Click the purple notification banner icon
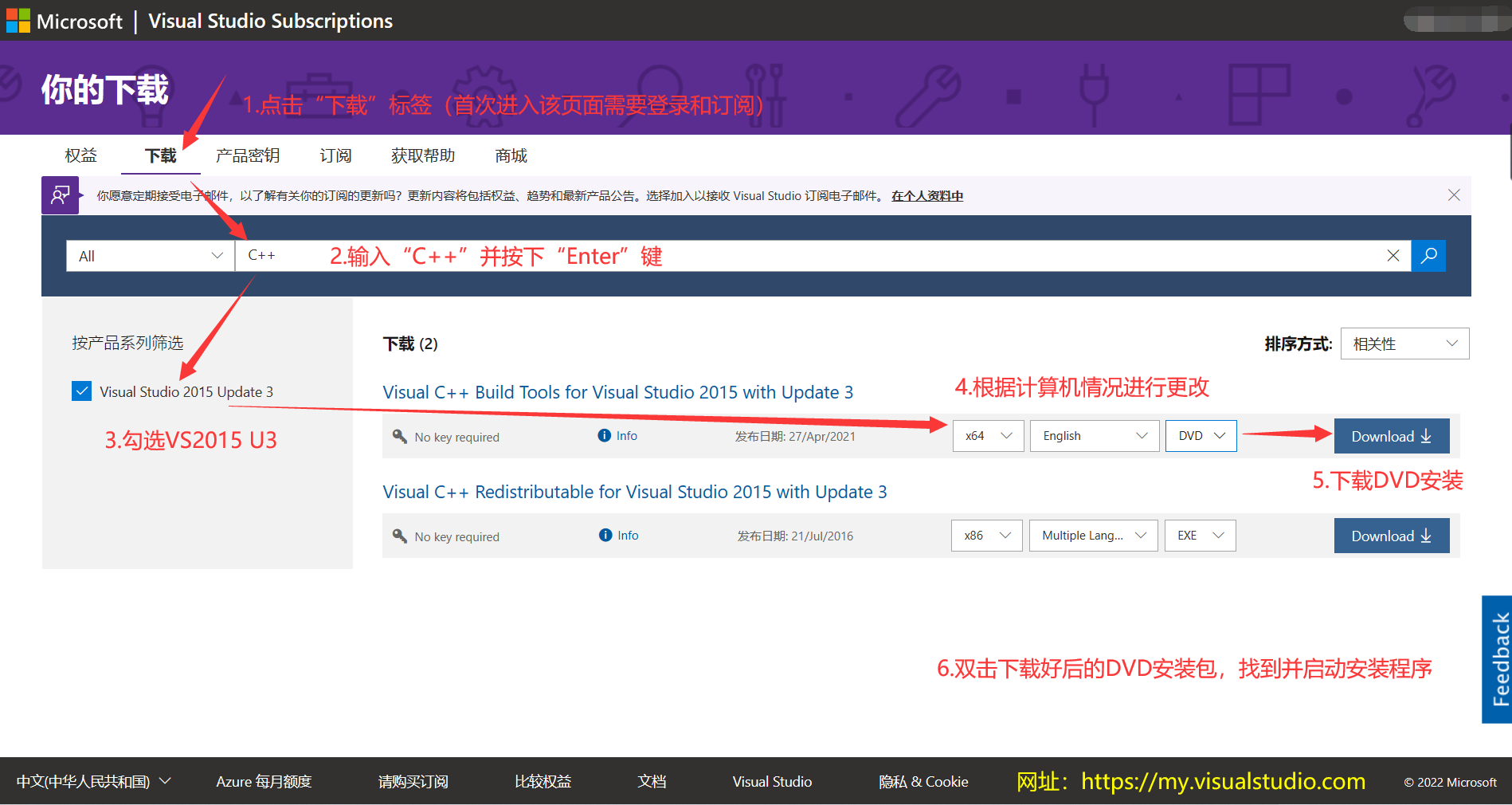The image size is (1512, 805). click(x=61, y=195)
